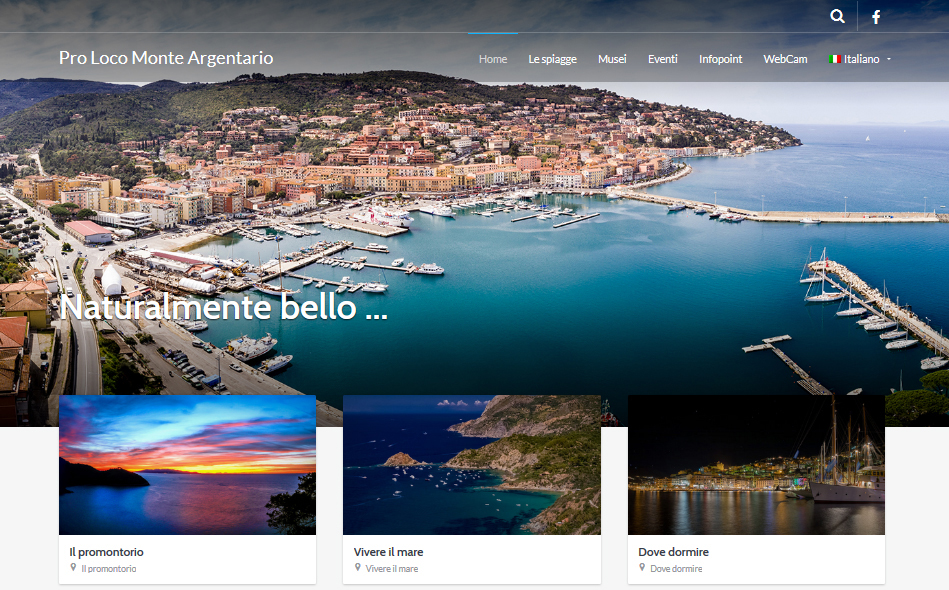Open the Eventi menu item

(663, 59)
